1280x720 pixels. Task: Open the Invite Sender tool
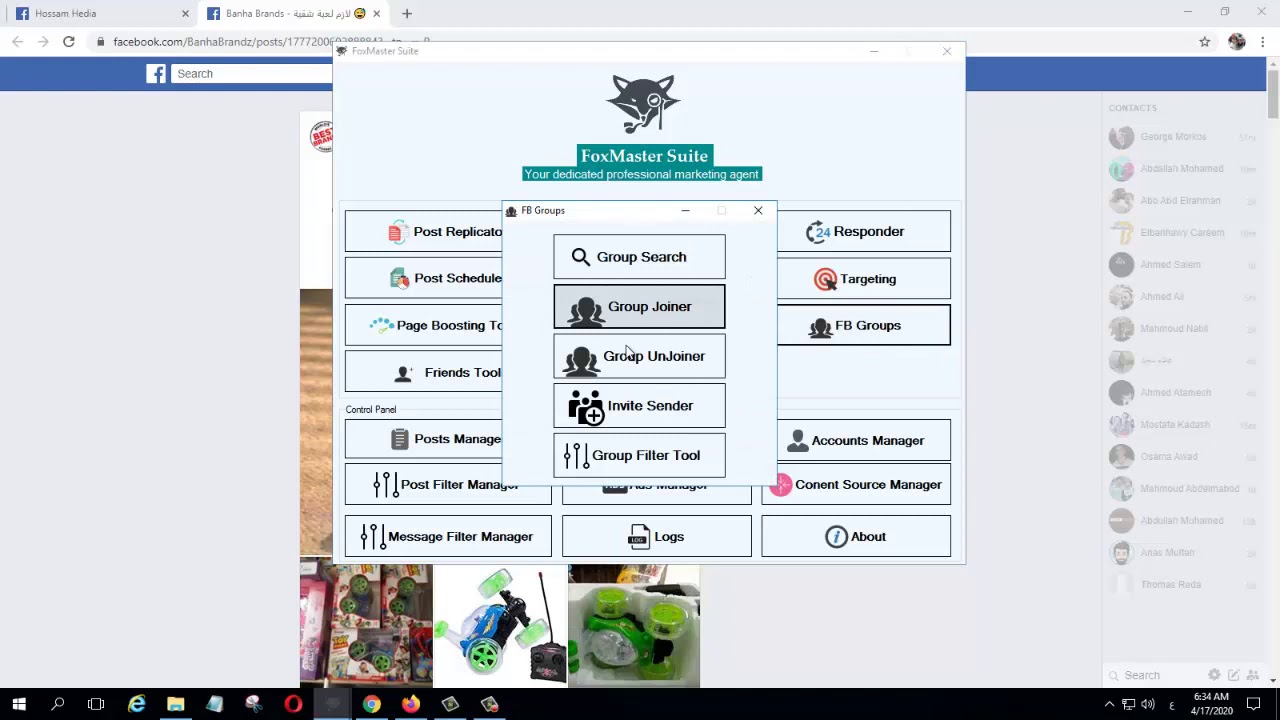coord(639,406)
